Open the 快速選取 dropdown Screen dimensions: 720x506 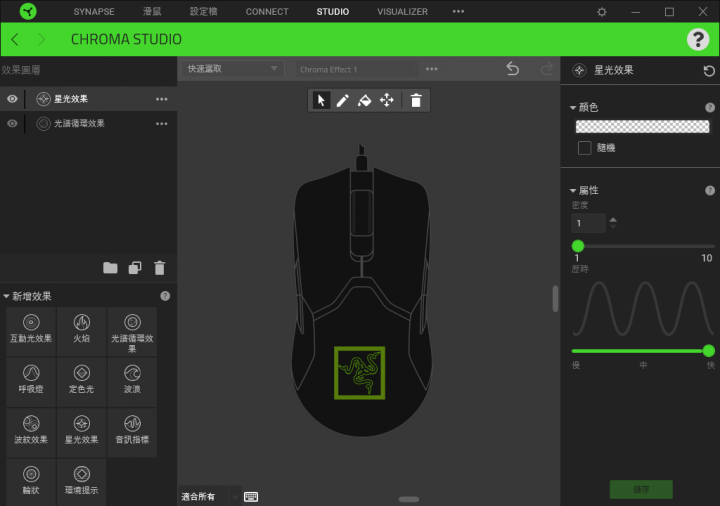coord(232,69)
